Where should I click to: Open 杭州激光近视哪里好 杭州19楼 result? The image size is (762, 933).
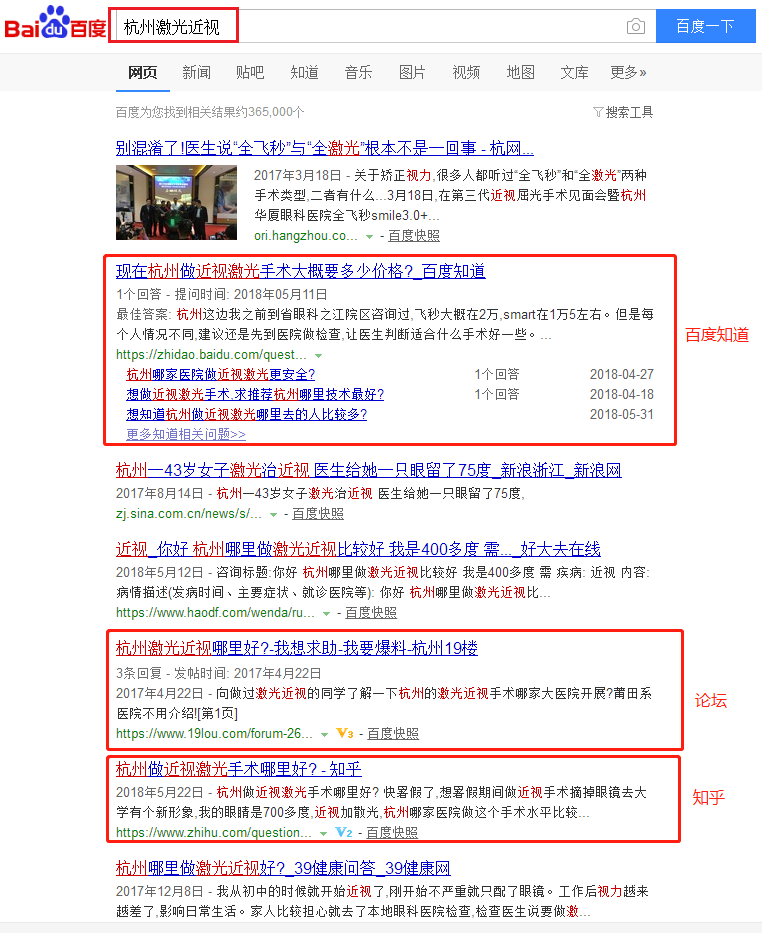pos(296,647)
